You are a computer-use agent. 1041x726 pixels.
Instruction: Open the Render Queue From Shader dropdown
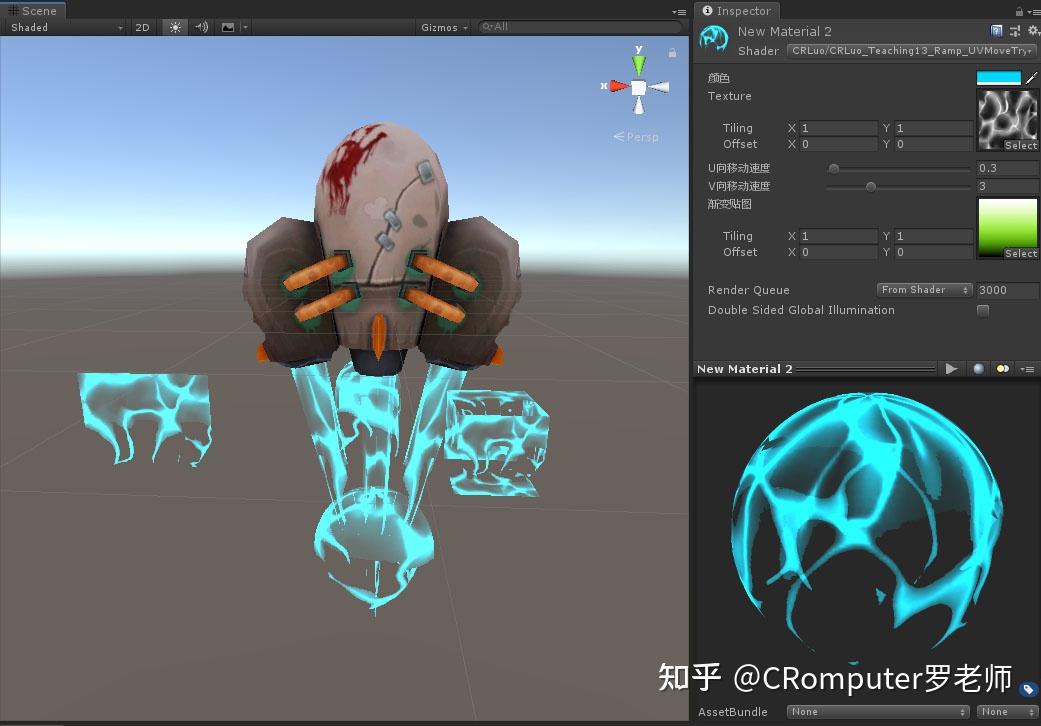(923, 289)
